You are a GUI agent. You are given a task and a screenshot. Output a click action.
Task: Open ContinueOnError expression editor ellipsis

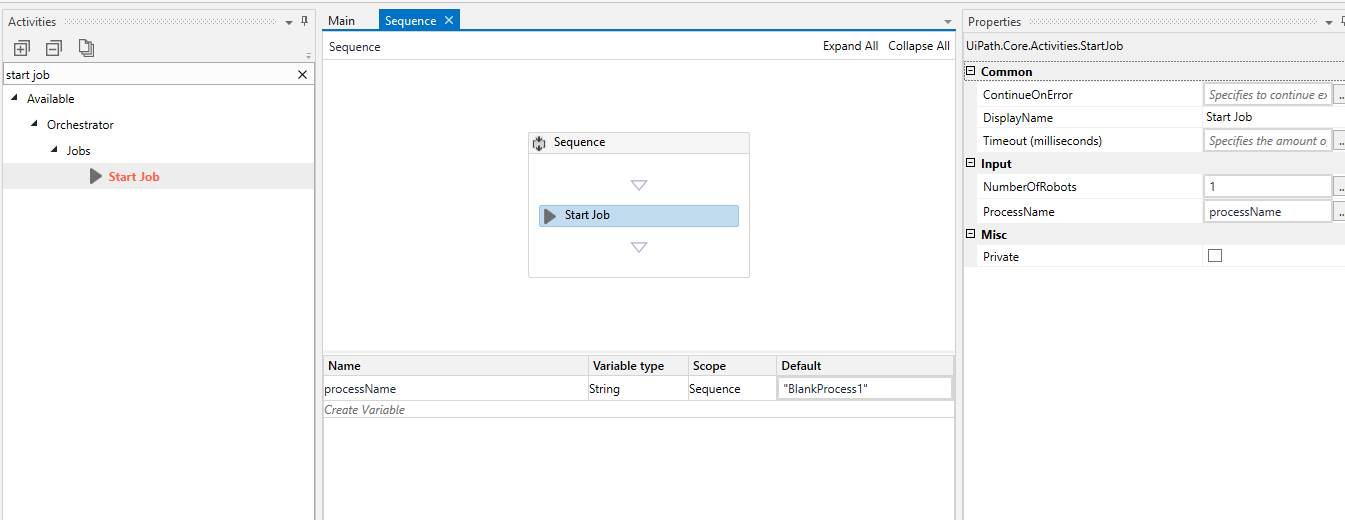(x=1340, y=95)
